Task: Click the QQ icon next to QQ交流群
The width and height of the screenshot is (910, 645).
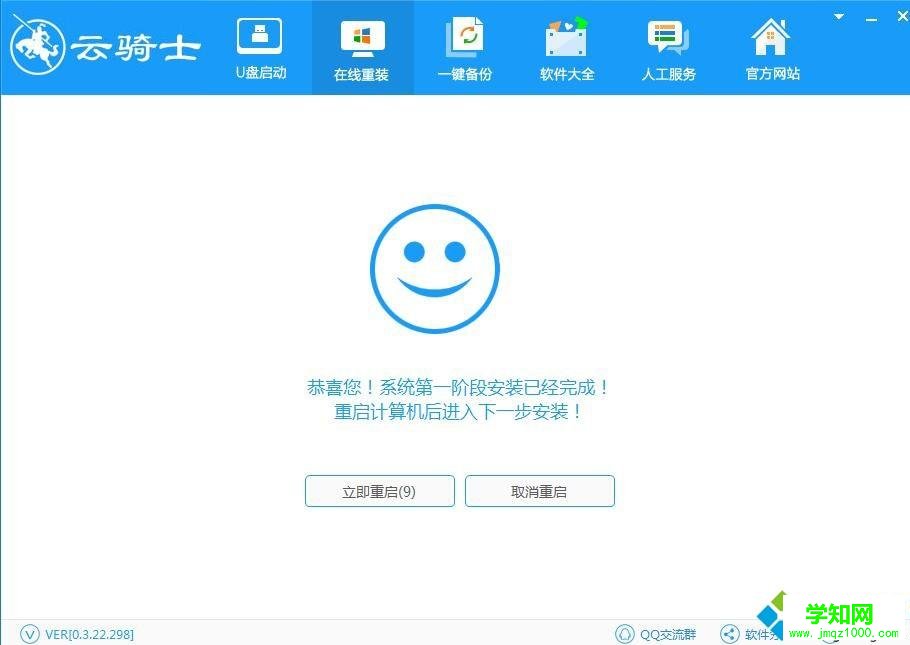Action: (622, 633)
